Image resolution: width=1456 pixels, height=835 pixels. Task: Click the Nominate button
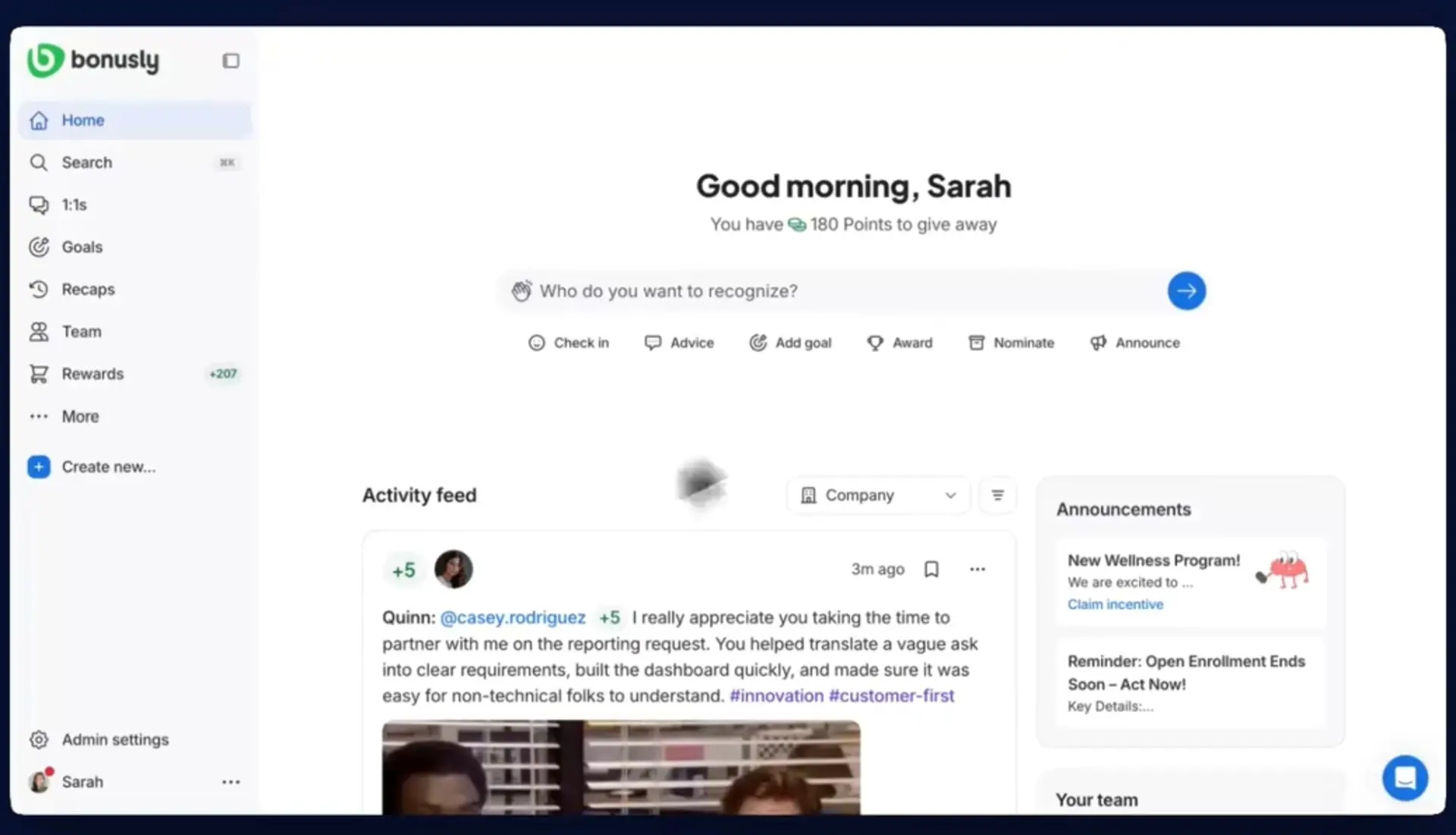[1011, 343]
